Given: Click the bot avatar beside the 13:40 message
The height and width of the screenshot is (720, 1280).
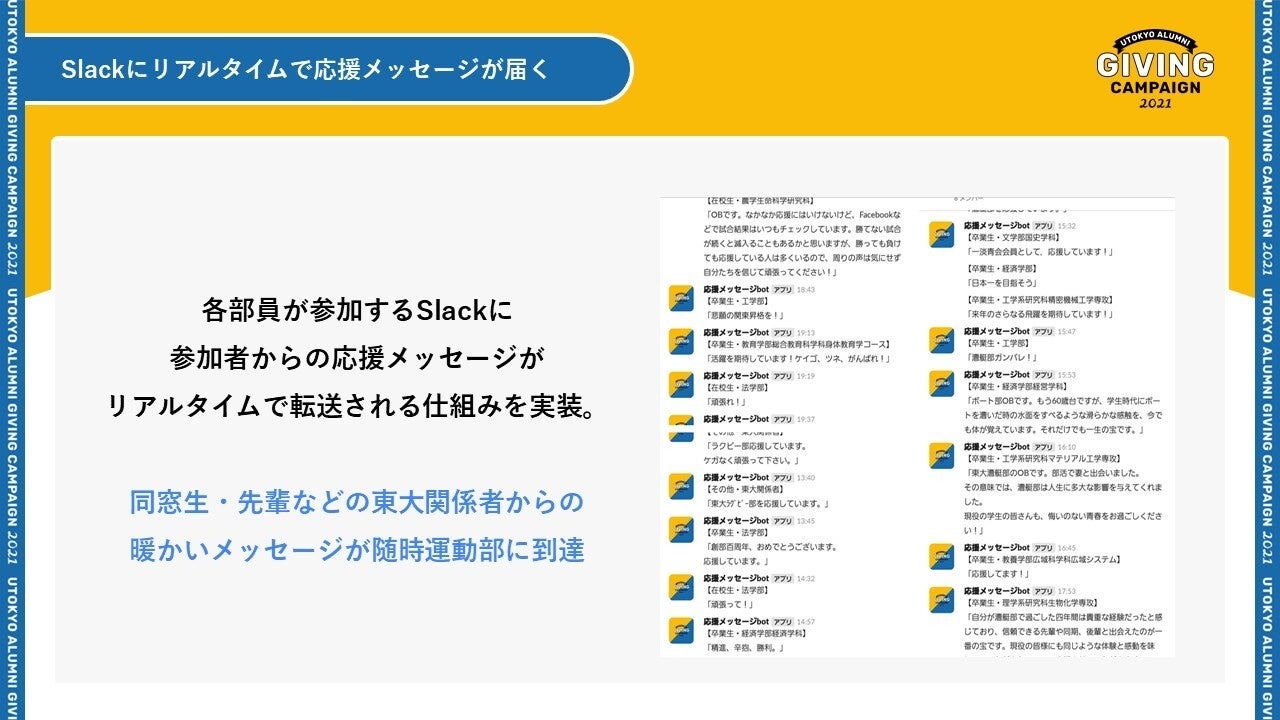Looking at the screenshot, I should (x=681, y=486).
